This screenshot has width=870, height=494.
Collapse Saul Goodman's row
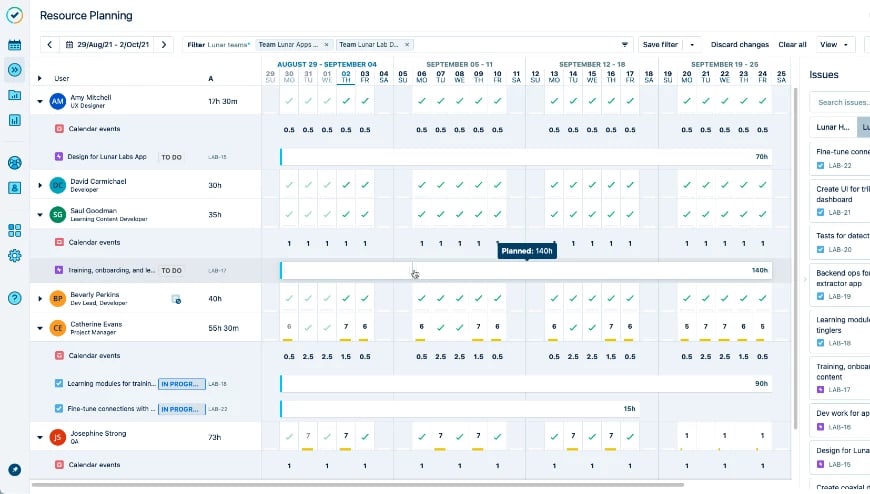coord(40,215)
